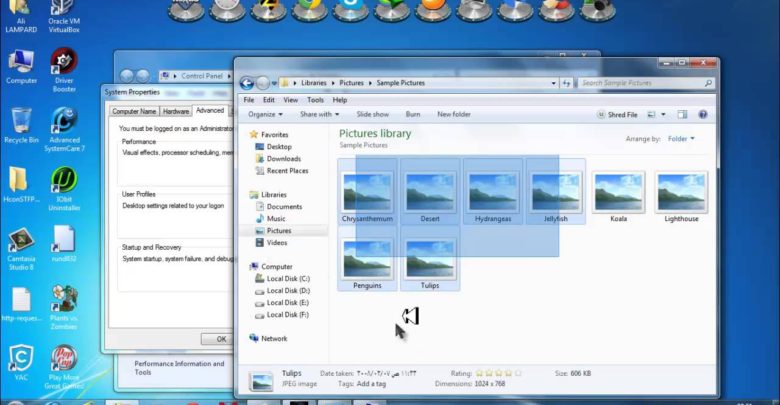The image size is (780, 405).
Task: Select the HconSTFP folder on desktop
Action: coord(21,185)
